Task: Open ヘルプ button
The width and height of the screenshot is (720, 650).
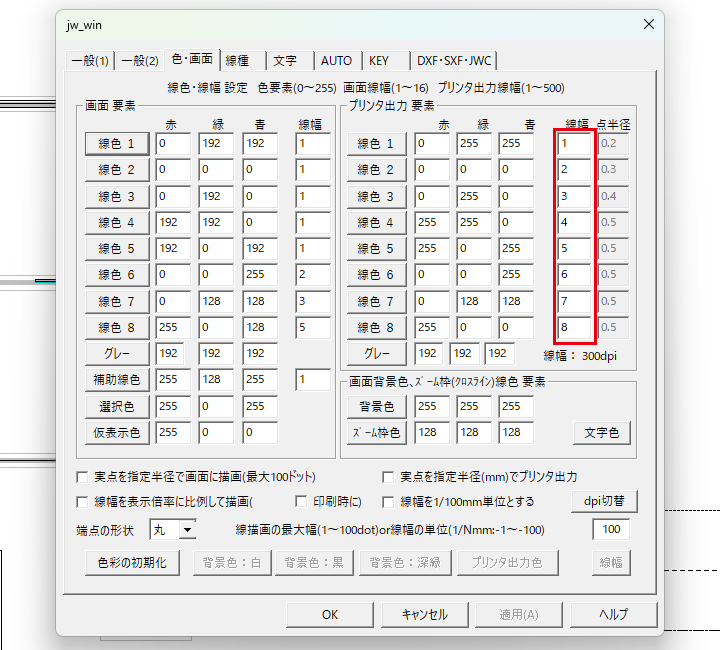Action: [614, 615]
